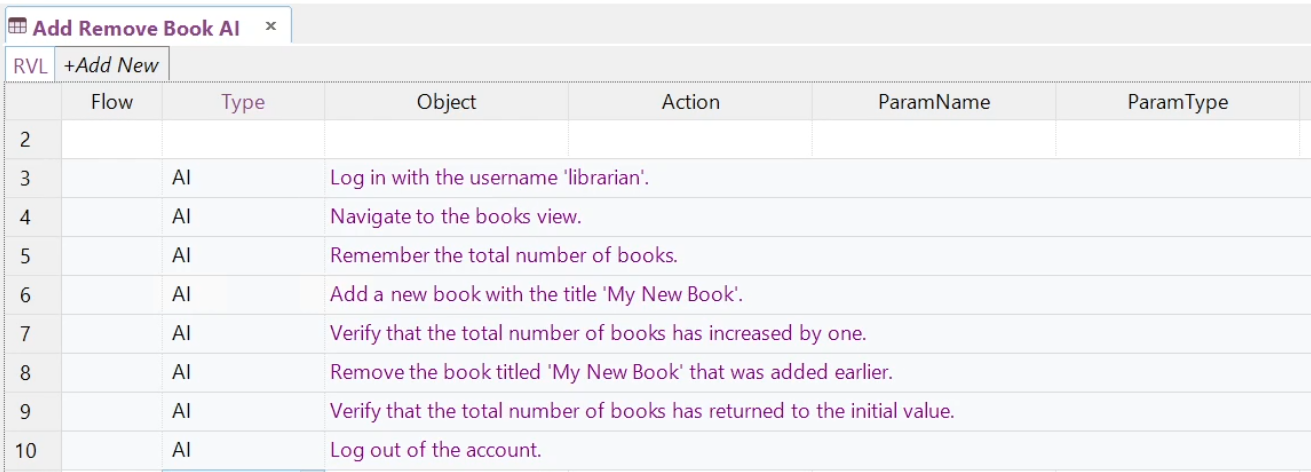Switch to the RVL sheet tab
Screen dimensions: 1311x472
click(x=30, y=66)
